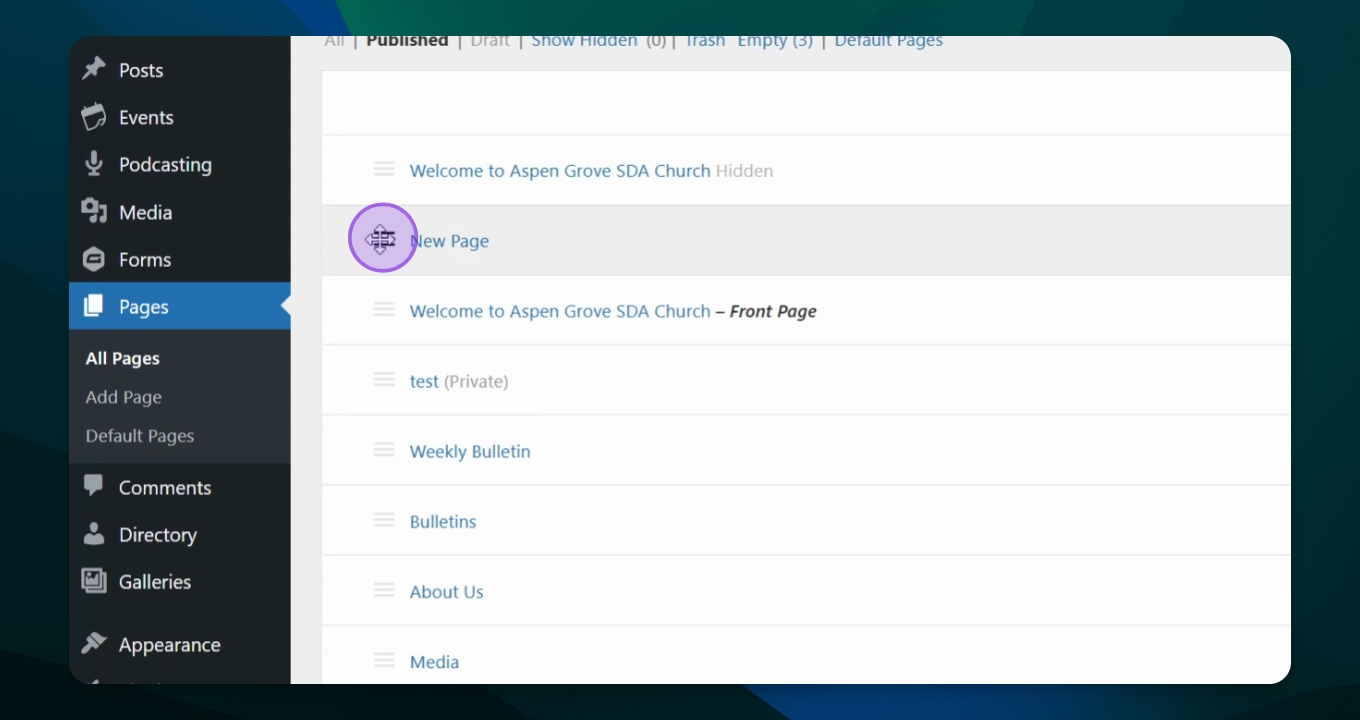
Task: Click the test private page link
Action: pyautogui.click(x=424, y=381)
